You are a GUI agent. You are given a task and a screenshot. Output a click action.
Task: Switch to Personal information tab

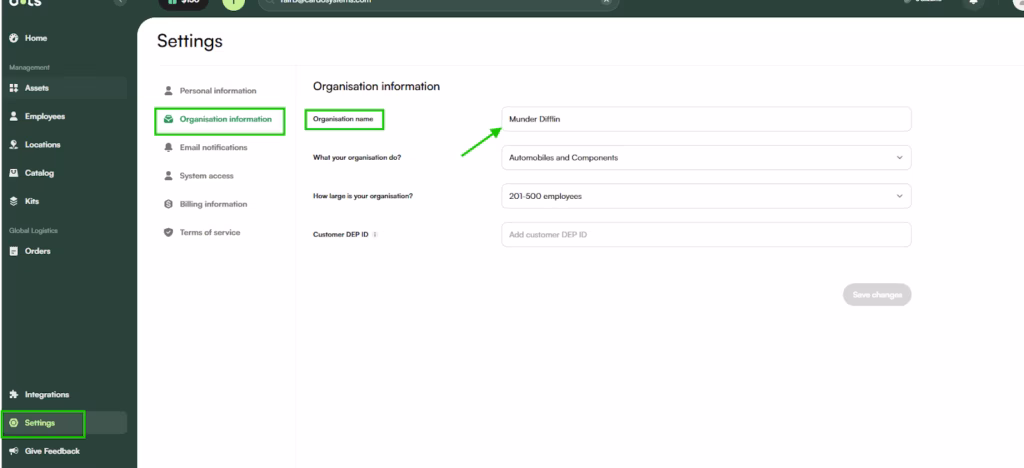pyautogui.click(x=217, y=91)
